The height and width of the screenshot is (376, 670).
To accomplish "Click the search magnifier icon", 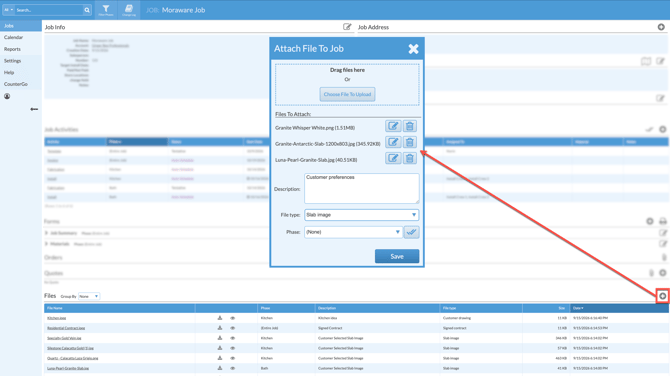I will pos(87,10).
